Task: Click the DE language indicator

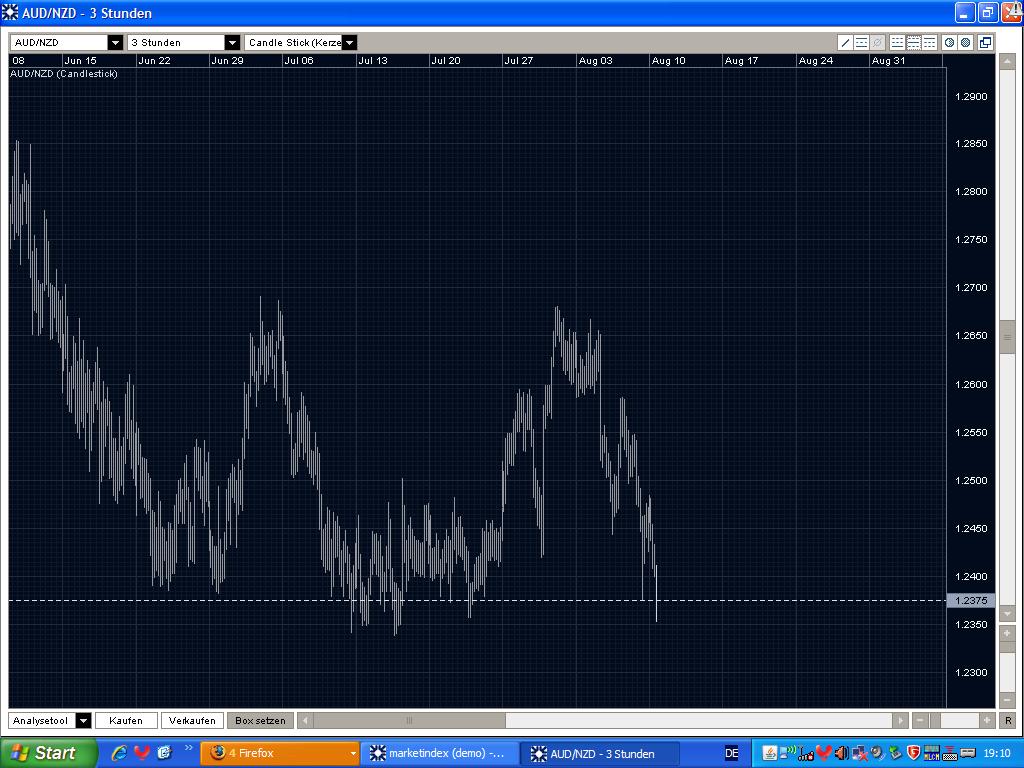Action: point(732,753)
